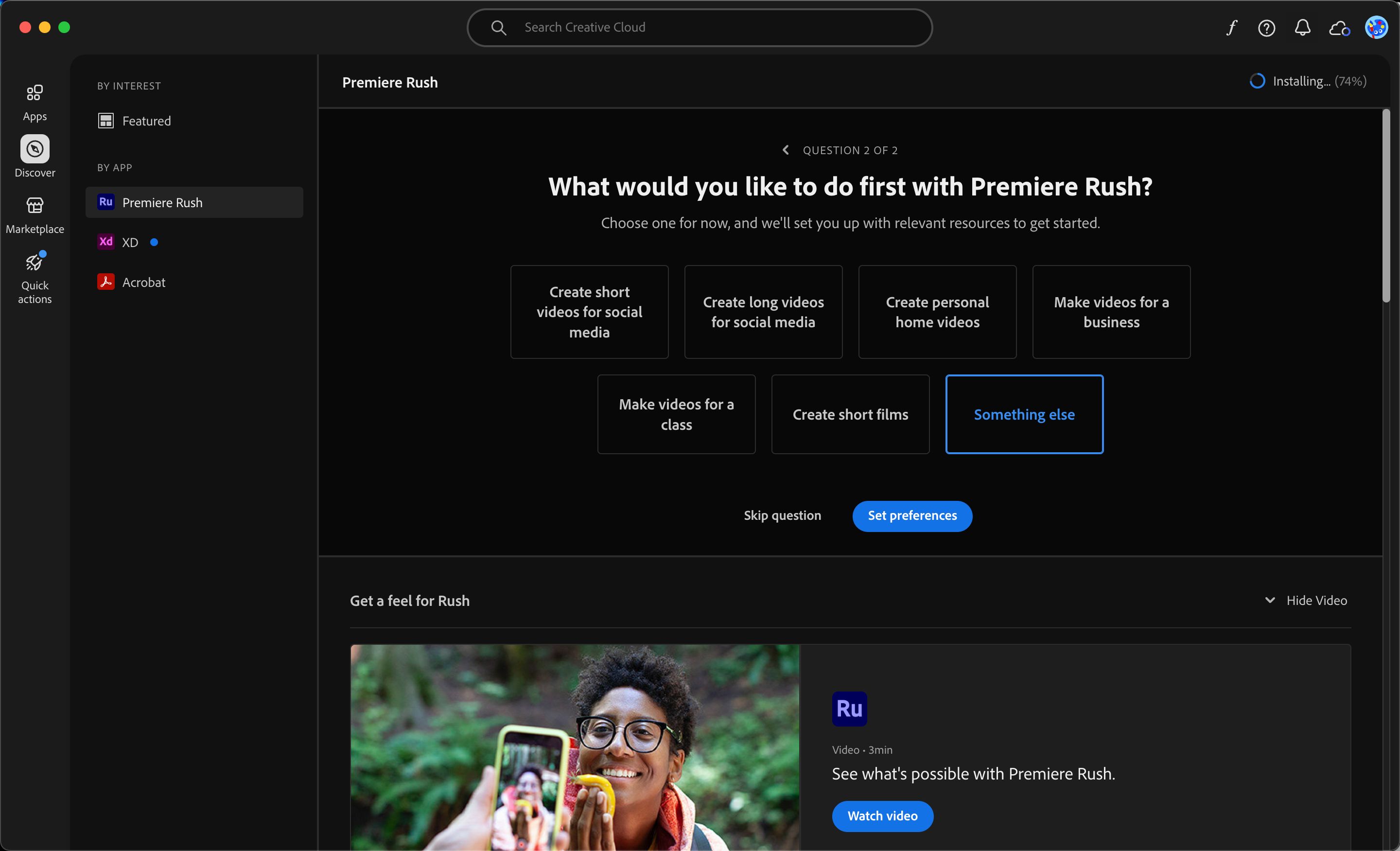Click the XD blue update dot

(154, 242)
